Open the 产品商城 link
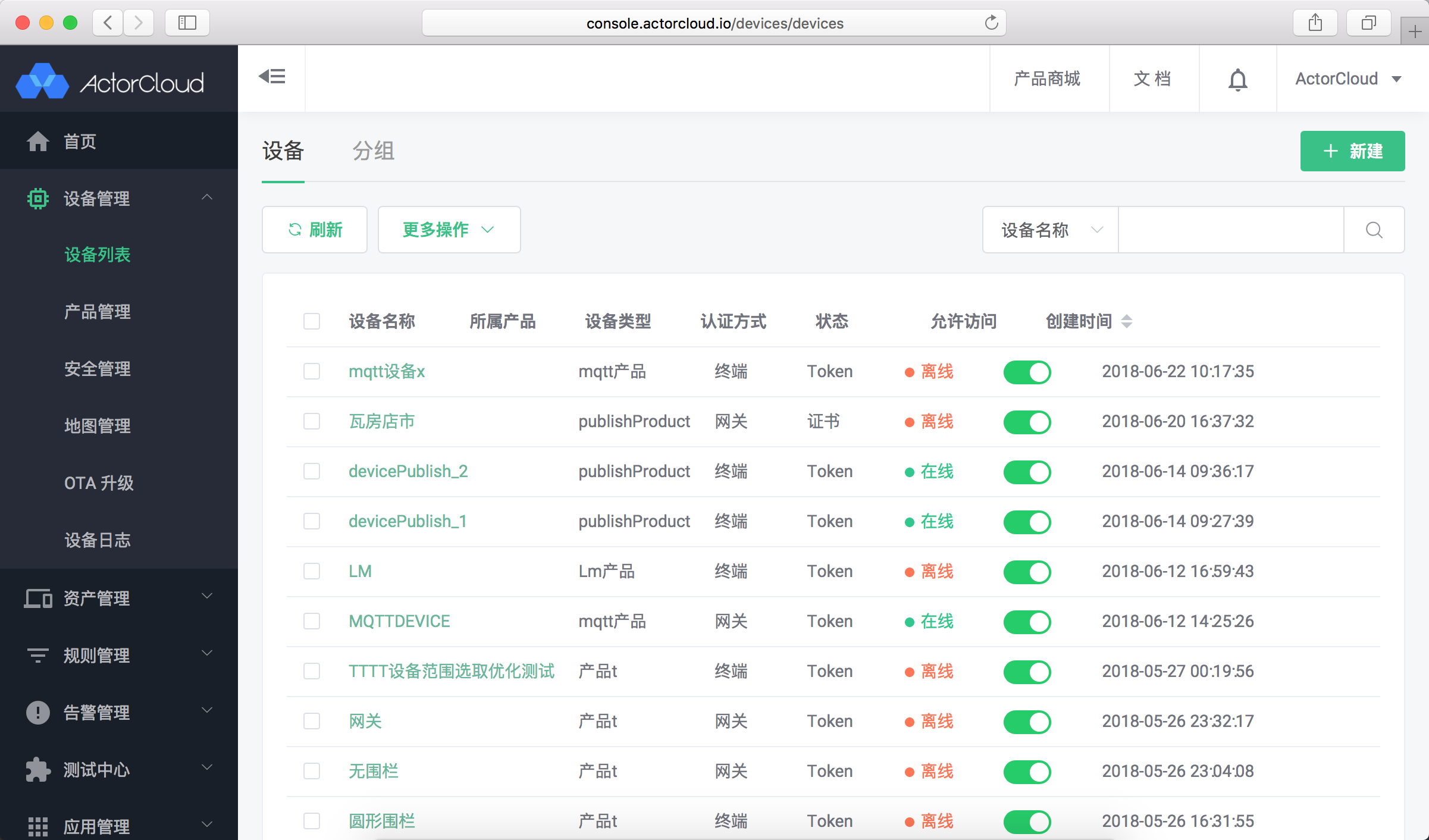The width and height of the screenshot is (1429, 840). click(x=1047, y=79)
